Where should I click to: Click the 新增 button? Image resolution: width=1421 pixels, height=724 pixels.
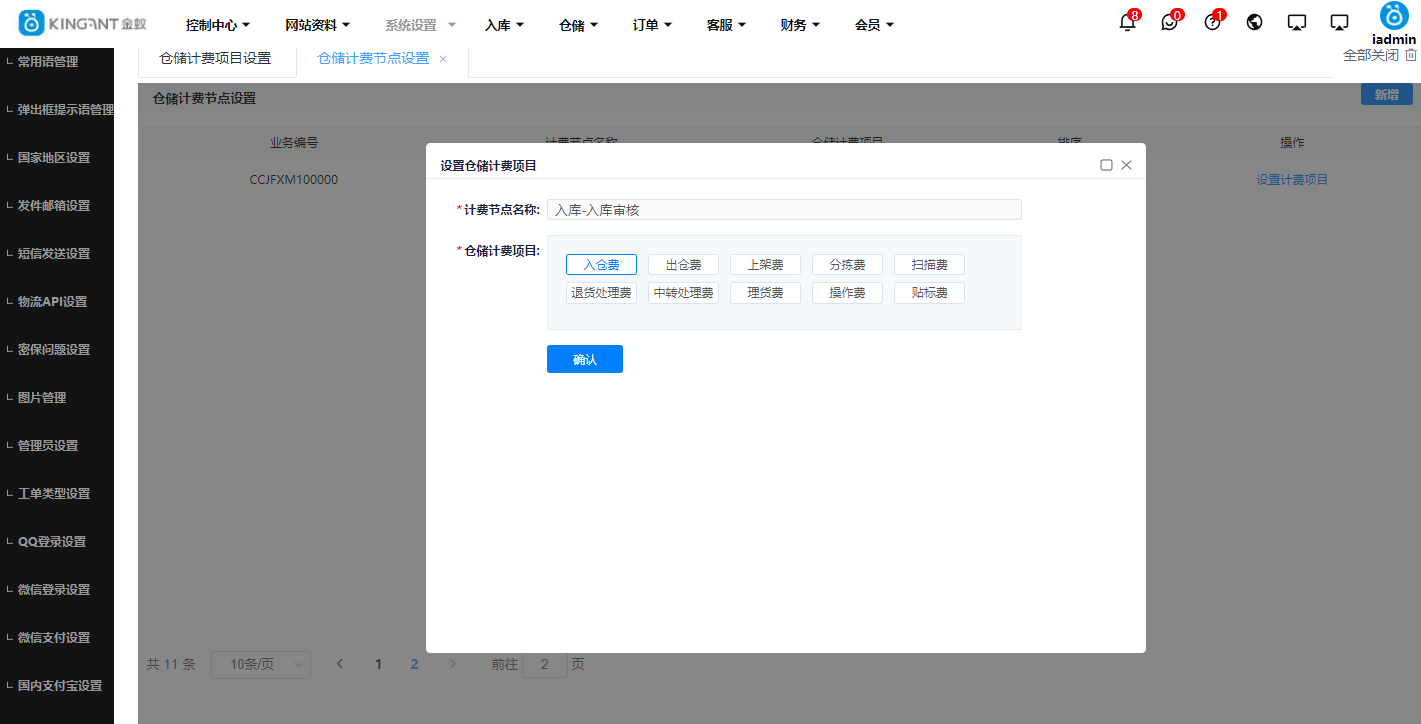pyautogui.click(x=1386, y=93)
